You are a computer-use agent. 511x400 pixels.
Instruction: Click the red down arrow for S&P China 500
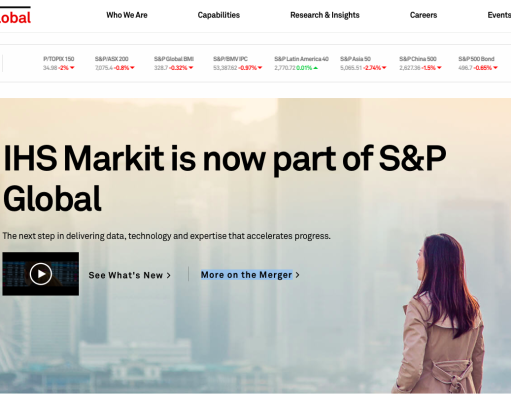click(x=439, y=68)
